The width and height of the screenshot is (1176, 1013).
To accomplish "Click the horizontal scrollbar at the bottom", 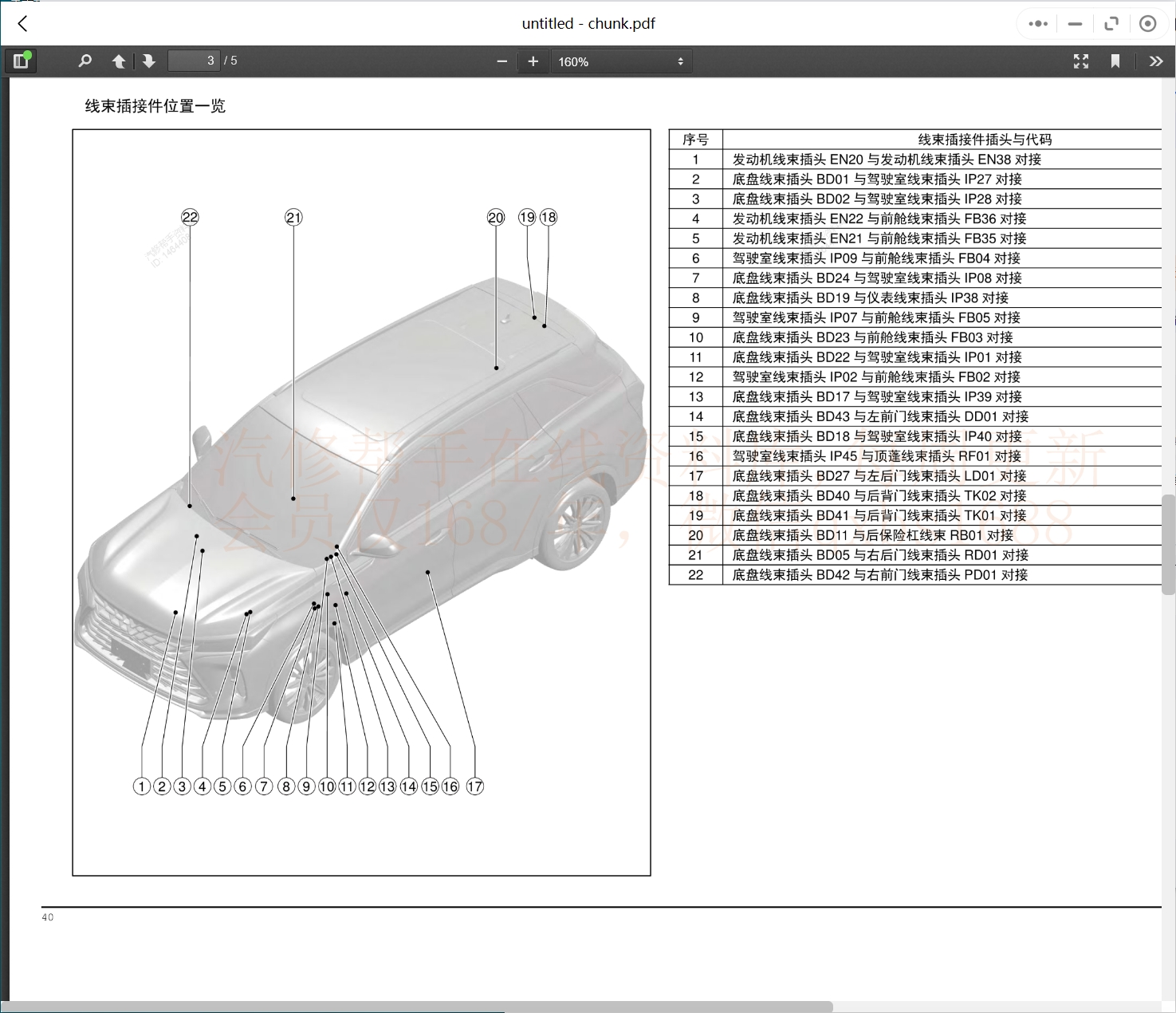I will [x=415, y=1007].
